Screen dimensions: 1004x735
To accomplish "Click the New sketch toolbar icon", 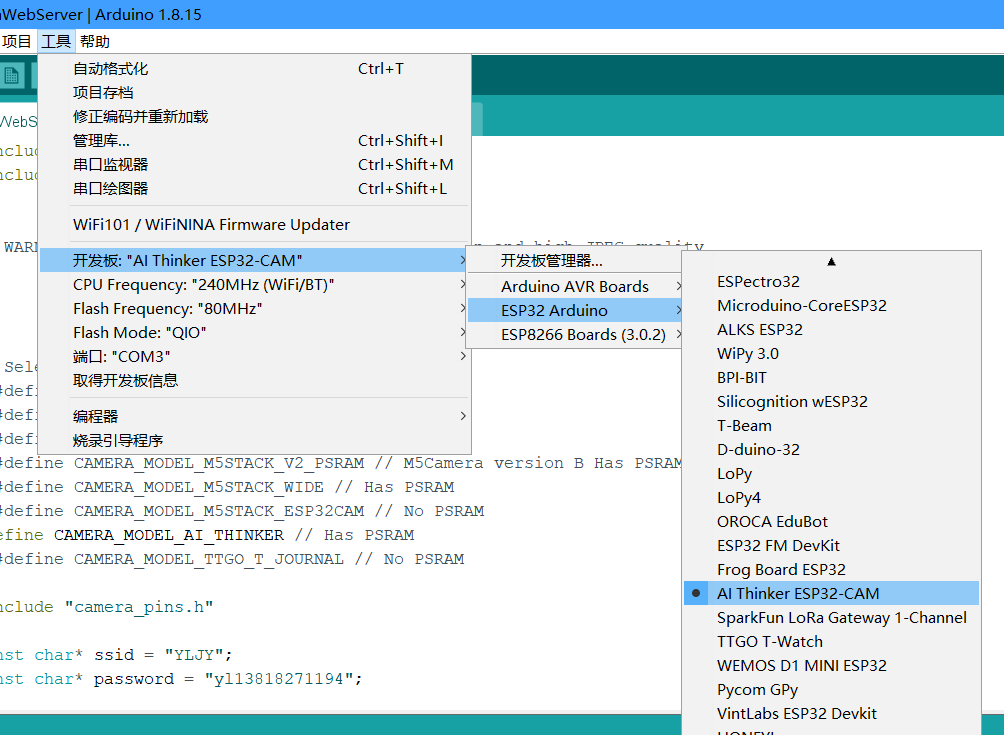I will (11, 77).
